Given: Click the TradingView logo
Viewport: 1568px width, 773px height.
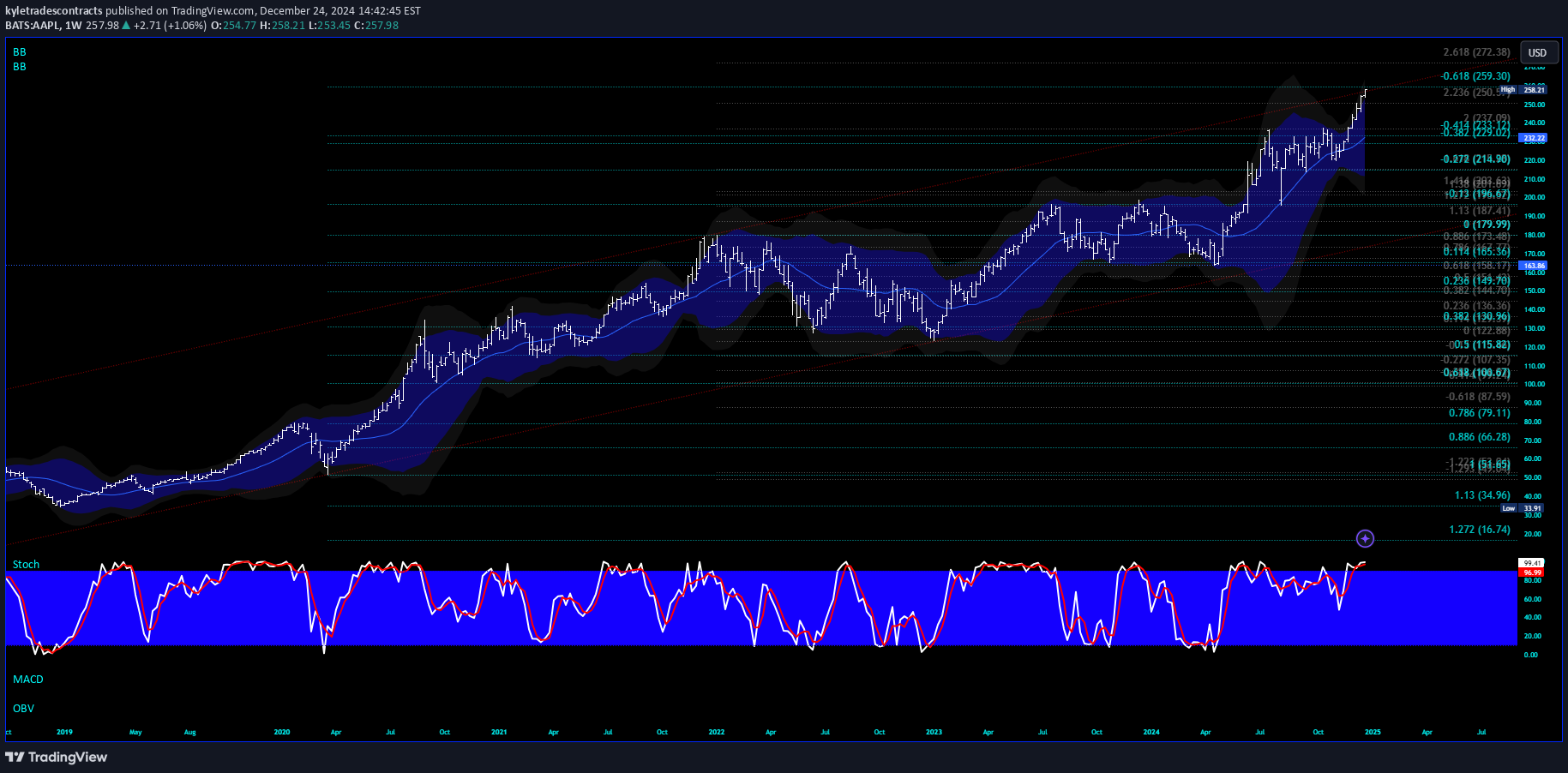Looking at the screenshot, I should (x=57, y=757).
